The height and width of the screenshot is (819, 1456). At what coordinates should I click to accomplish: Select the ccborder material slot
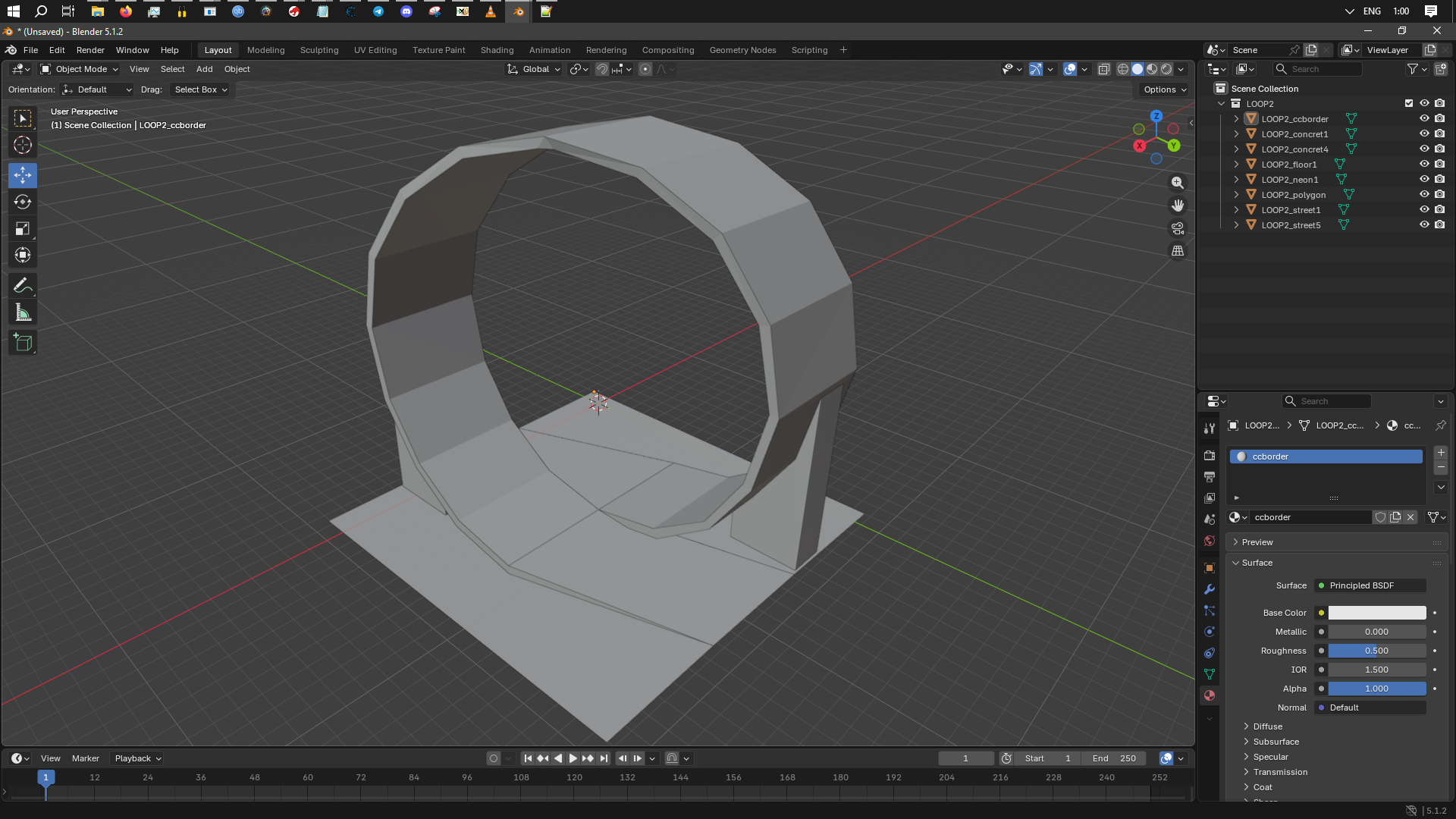[x=1326, y=457]
